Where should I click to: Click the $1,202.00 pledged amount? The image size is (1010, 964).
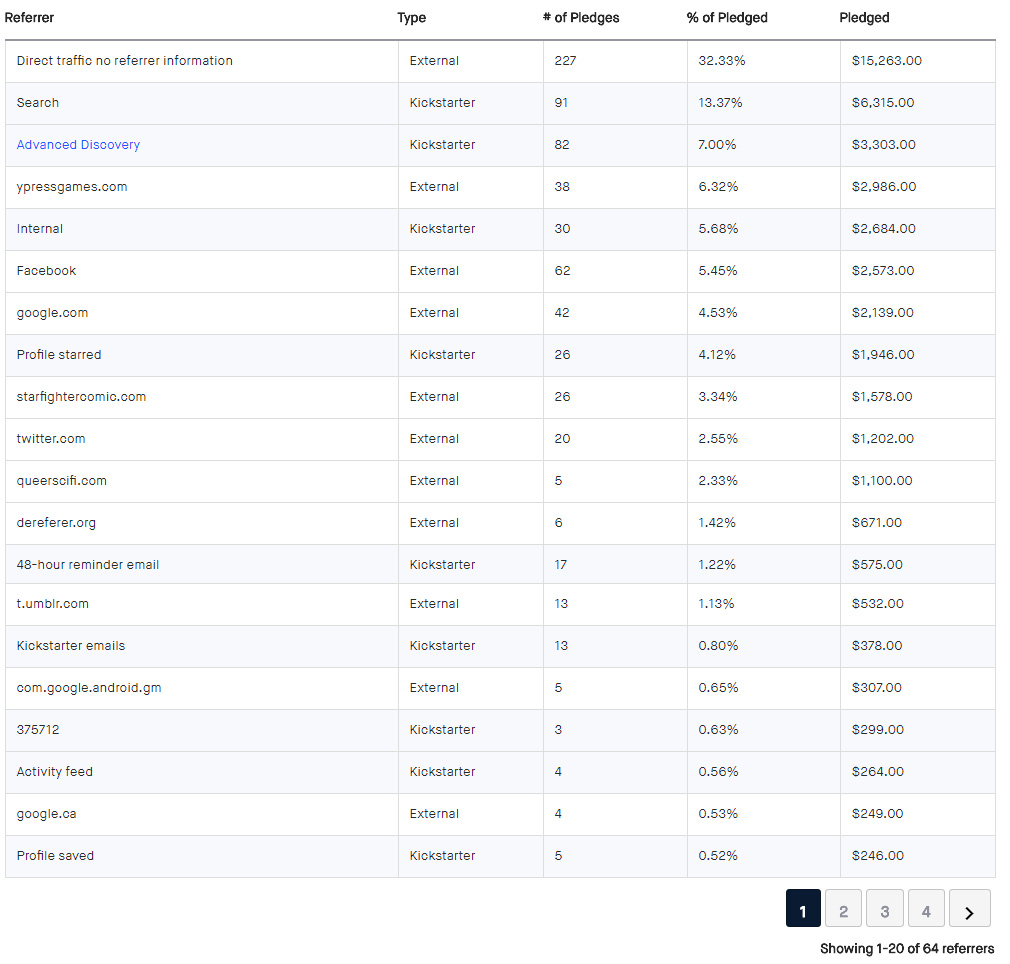click(882, 439)
